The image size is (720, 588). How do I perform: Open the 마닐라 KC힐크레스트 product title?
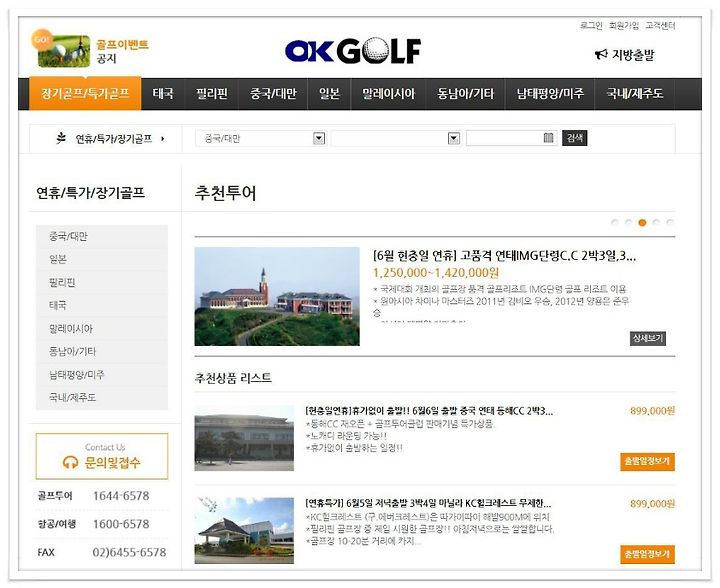pyautogui.click(x=428, y=503)
